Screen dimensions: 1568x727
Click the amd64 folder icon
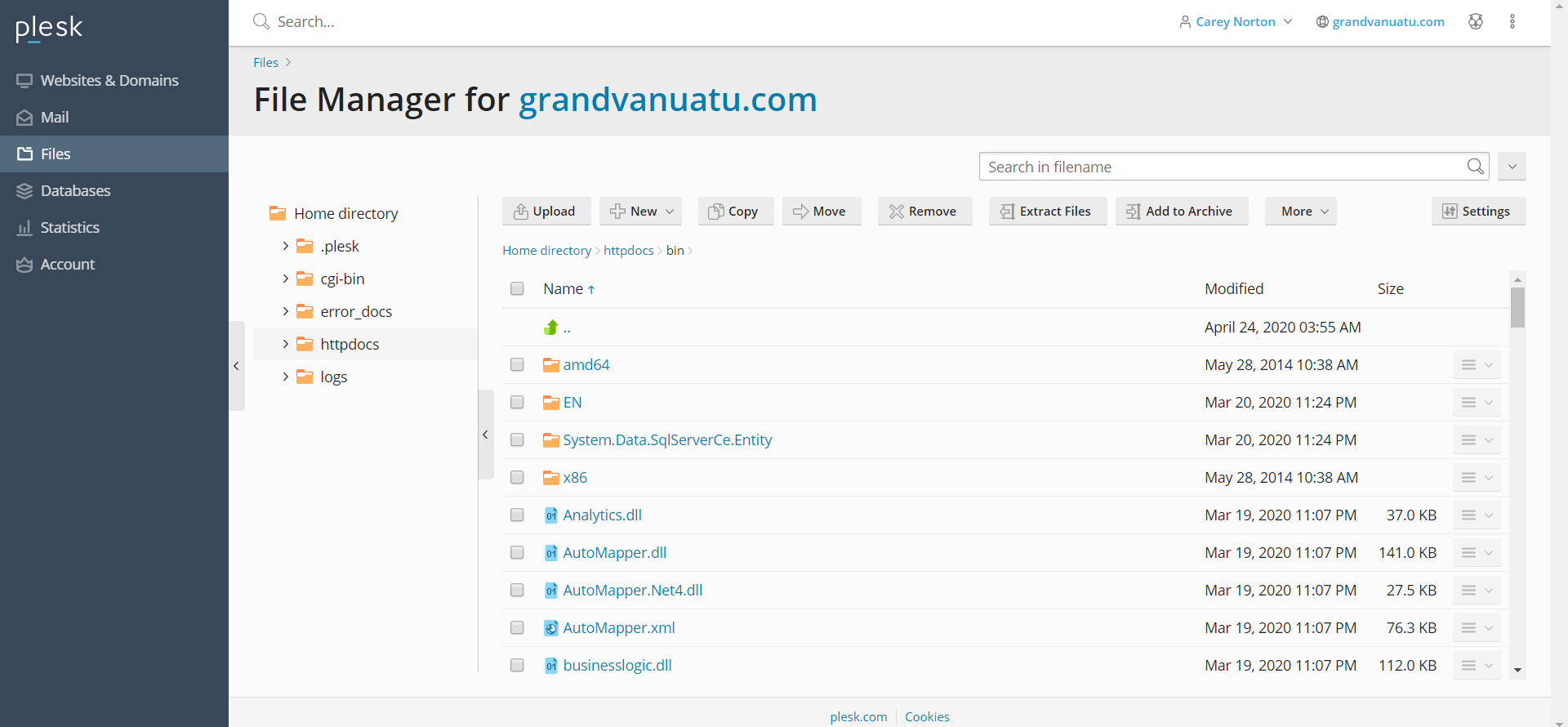point(551,365)
